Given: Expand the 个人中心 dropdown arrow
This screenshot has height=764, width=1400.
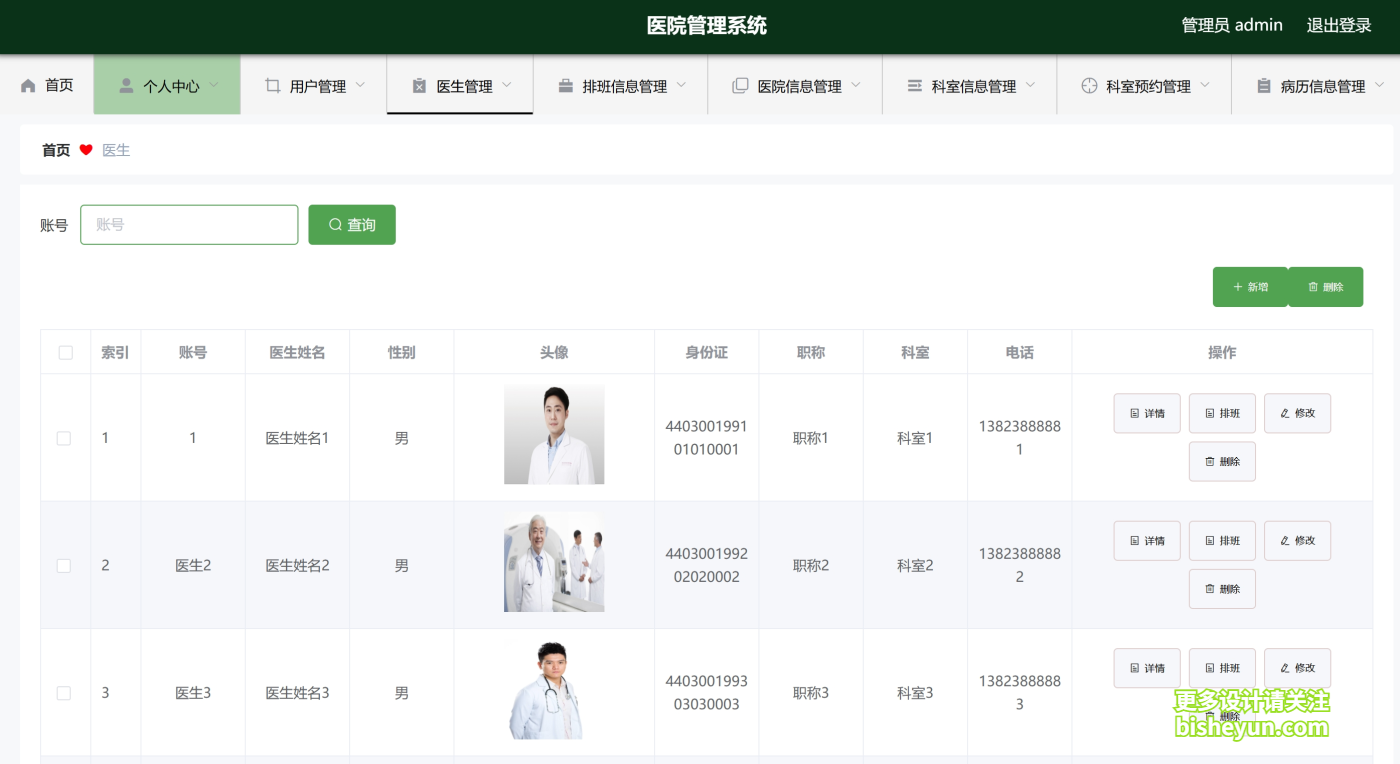Looking at the screenshot, I should tap(214, 85).
